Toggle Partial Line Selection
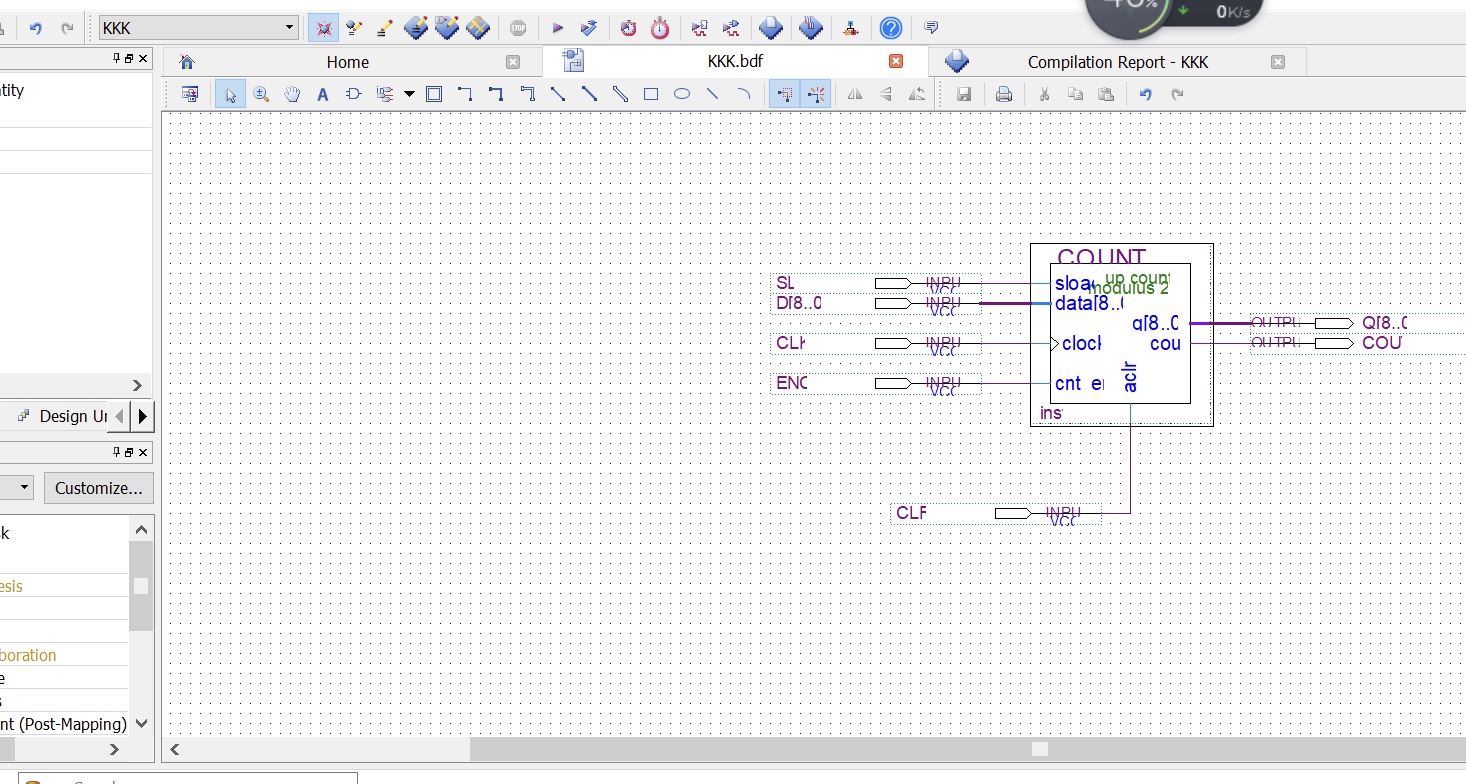Image resolution: width=1466 pixels, height=784 pixels. coord(784,94)
